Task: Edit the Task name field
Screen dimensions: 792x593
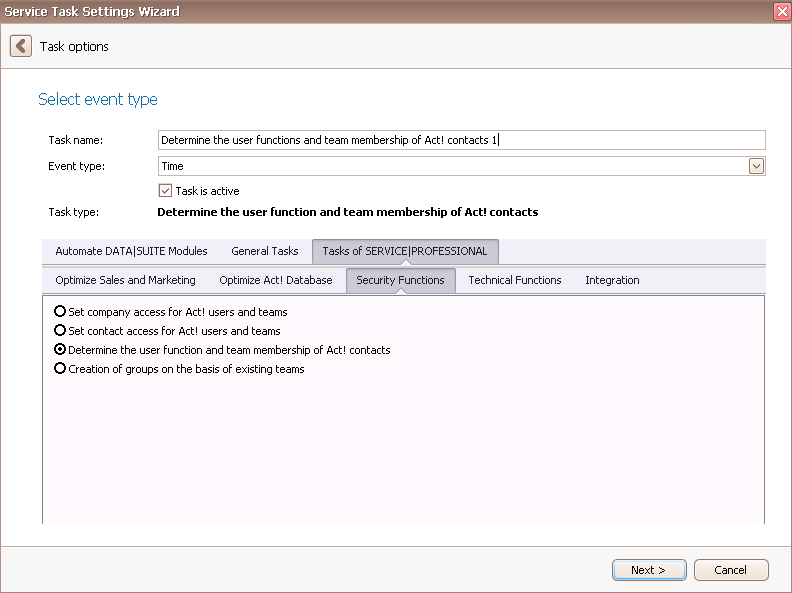Action: pos(462,140)
